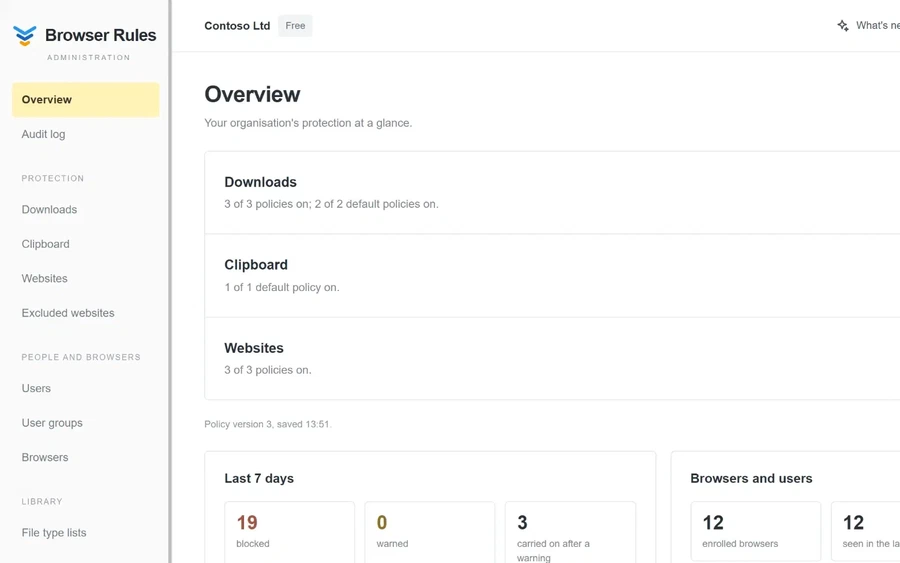Click the '1 of 1 default policy on.' text
The height and width of the screenshot is (563, 900).
tap(282, 287)
